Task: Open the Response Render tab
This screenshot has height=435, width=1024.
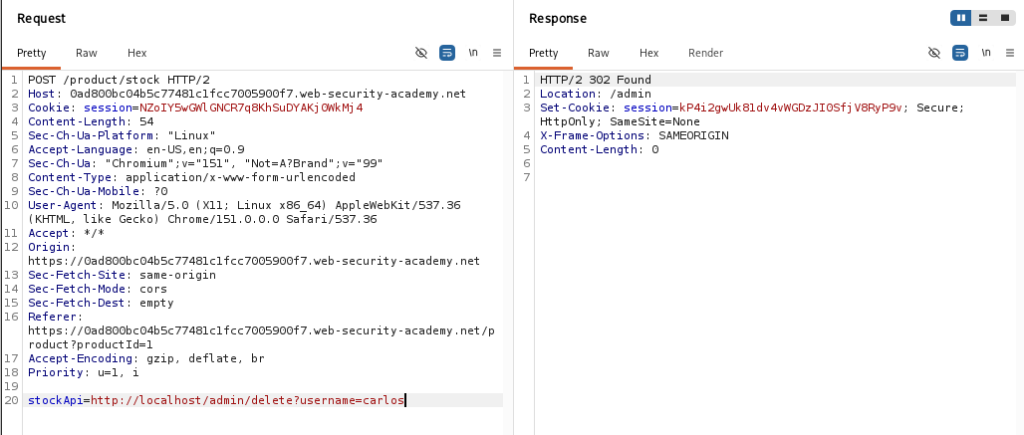Action: click(x=705, y=54)
